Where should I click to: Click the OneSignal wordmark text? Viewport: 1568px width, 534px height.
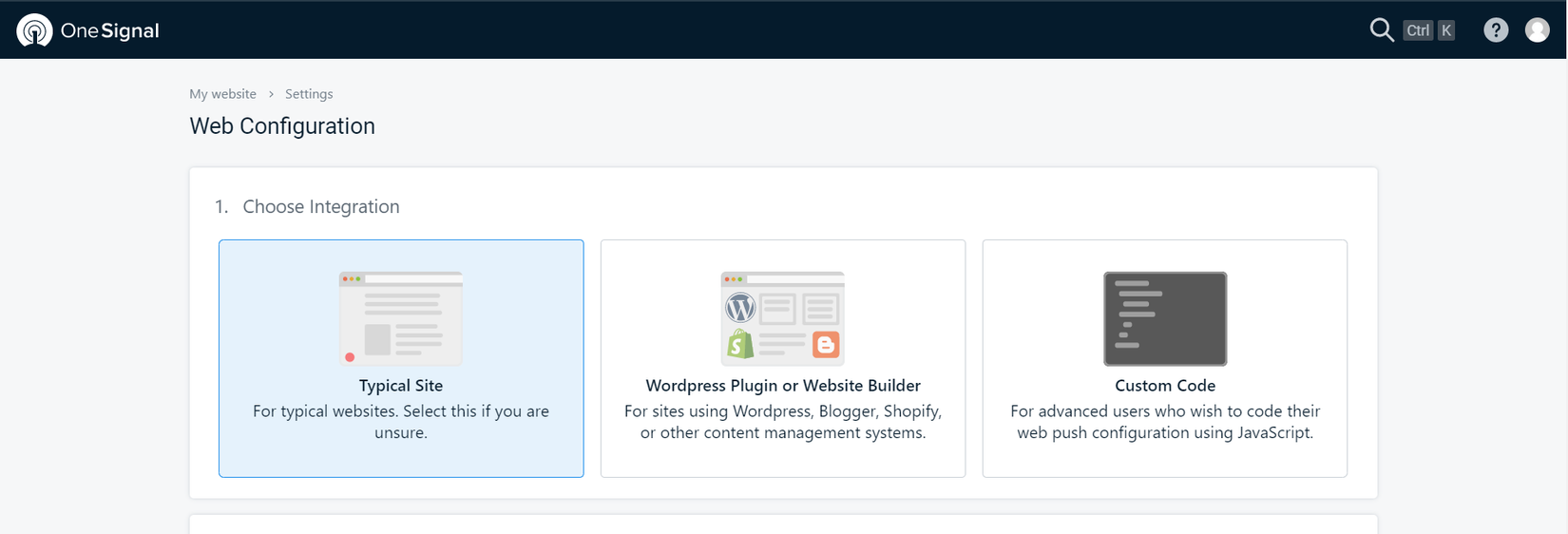[x=109, y=30]
